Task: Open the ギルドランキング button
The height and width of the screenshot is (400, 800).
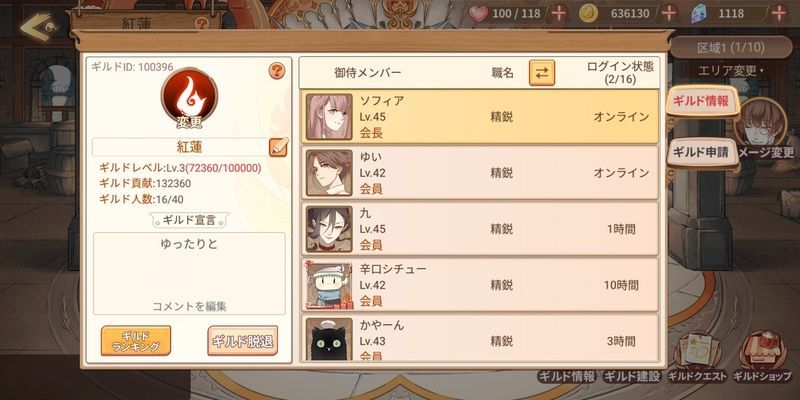Action: [136, 341]
